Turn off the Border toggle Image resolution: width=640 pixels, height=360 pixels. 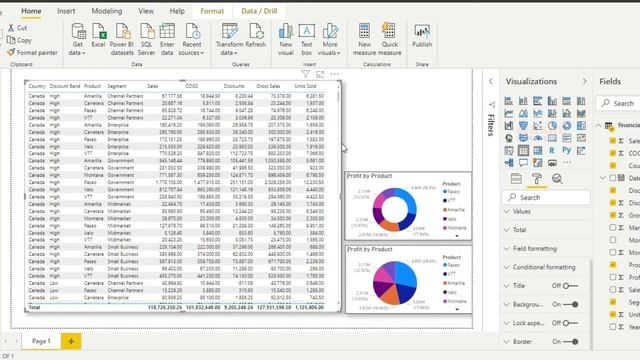(571, 342)
